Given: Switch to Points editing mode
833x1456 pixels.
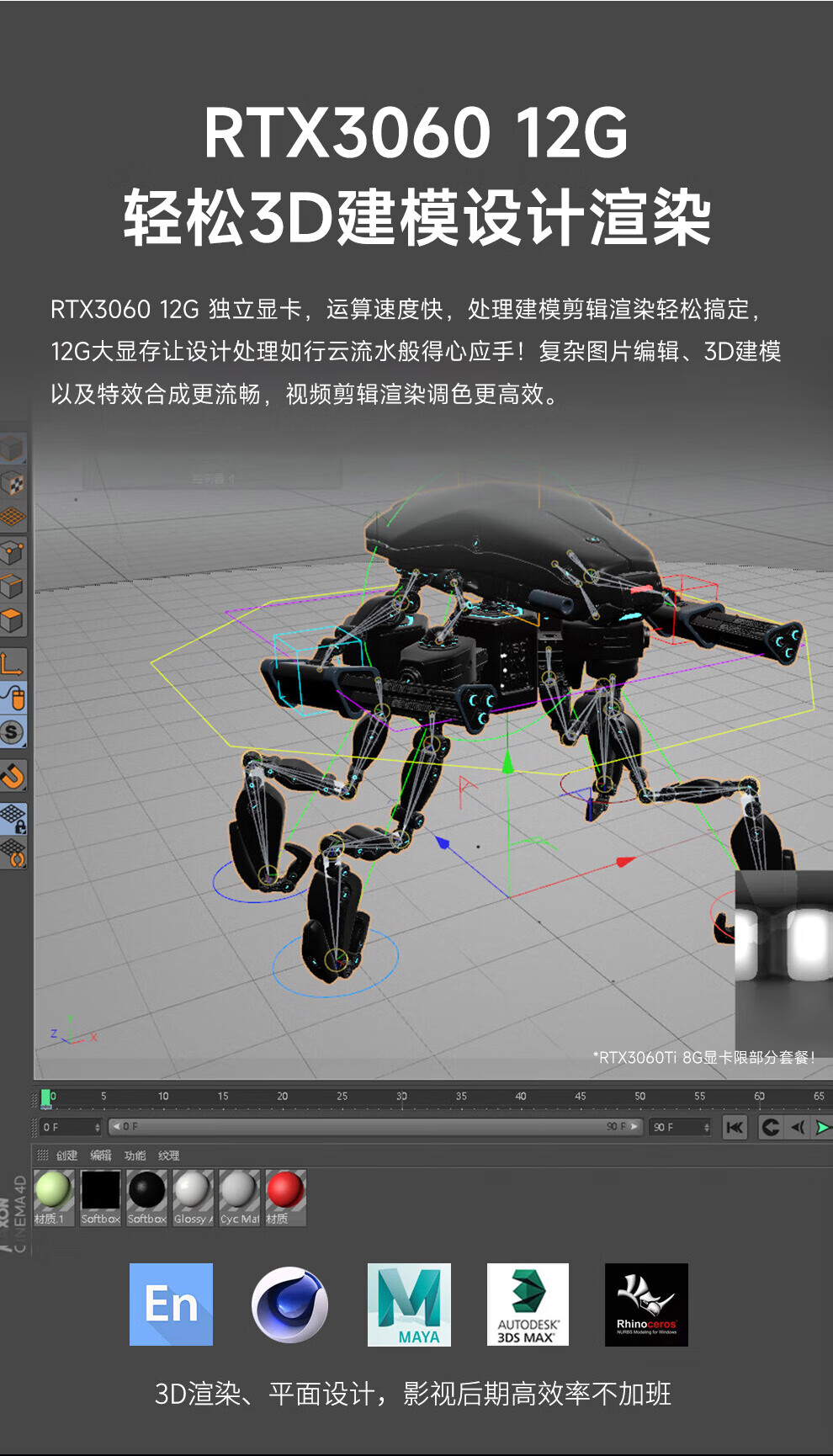Looking at the screenshot, I should tap(12, 553).
